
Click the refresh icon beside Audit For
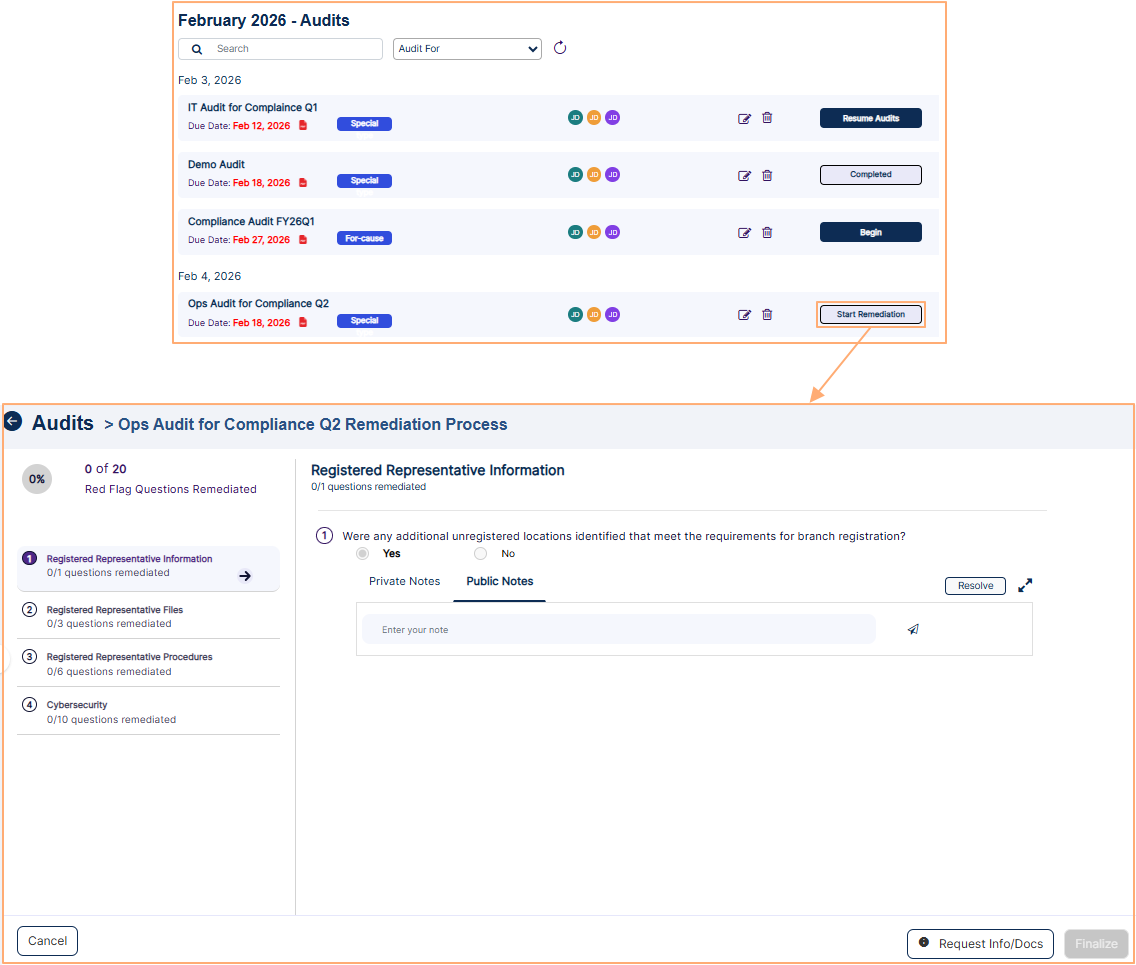click(x=560, y=48)
